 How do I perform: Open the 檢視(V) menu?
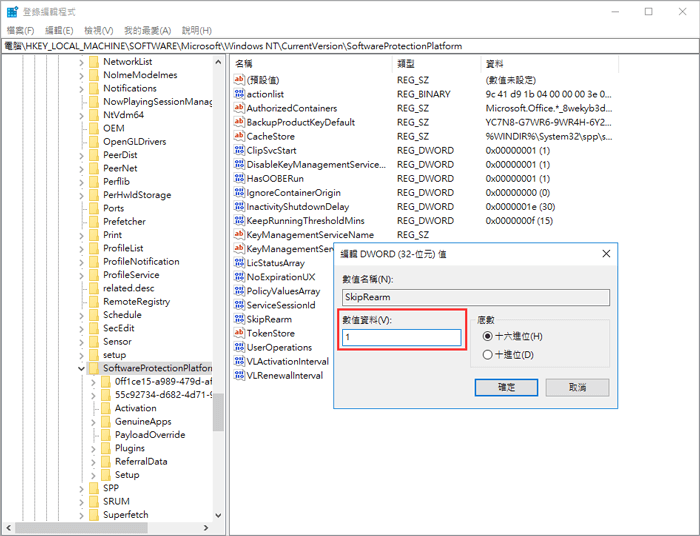[x=99, y=30]
